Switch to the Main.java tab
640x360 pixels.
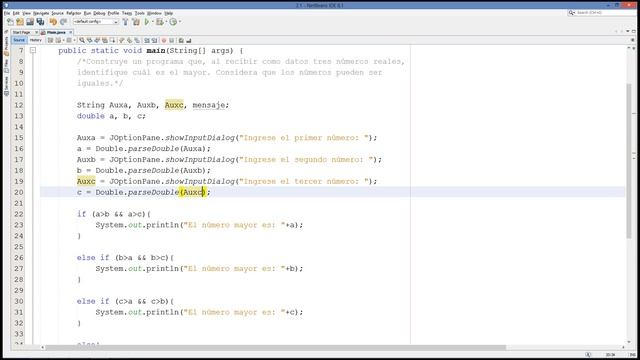[56, 32]
